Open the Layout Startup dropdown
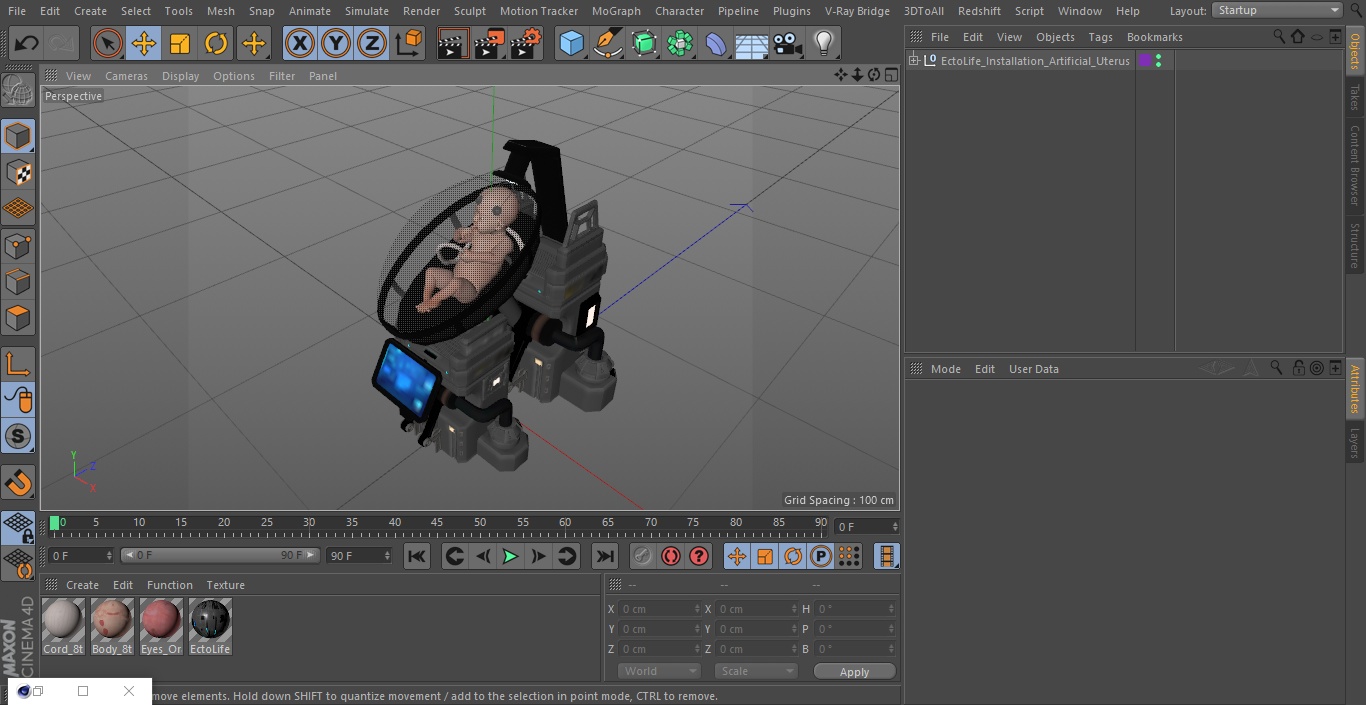The height and width of the screenshot is (705, 1366). pos(1277,10)
